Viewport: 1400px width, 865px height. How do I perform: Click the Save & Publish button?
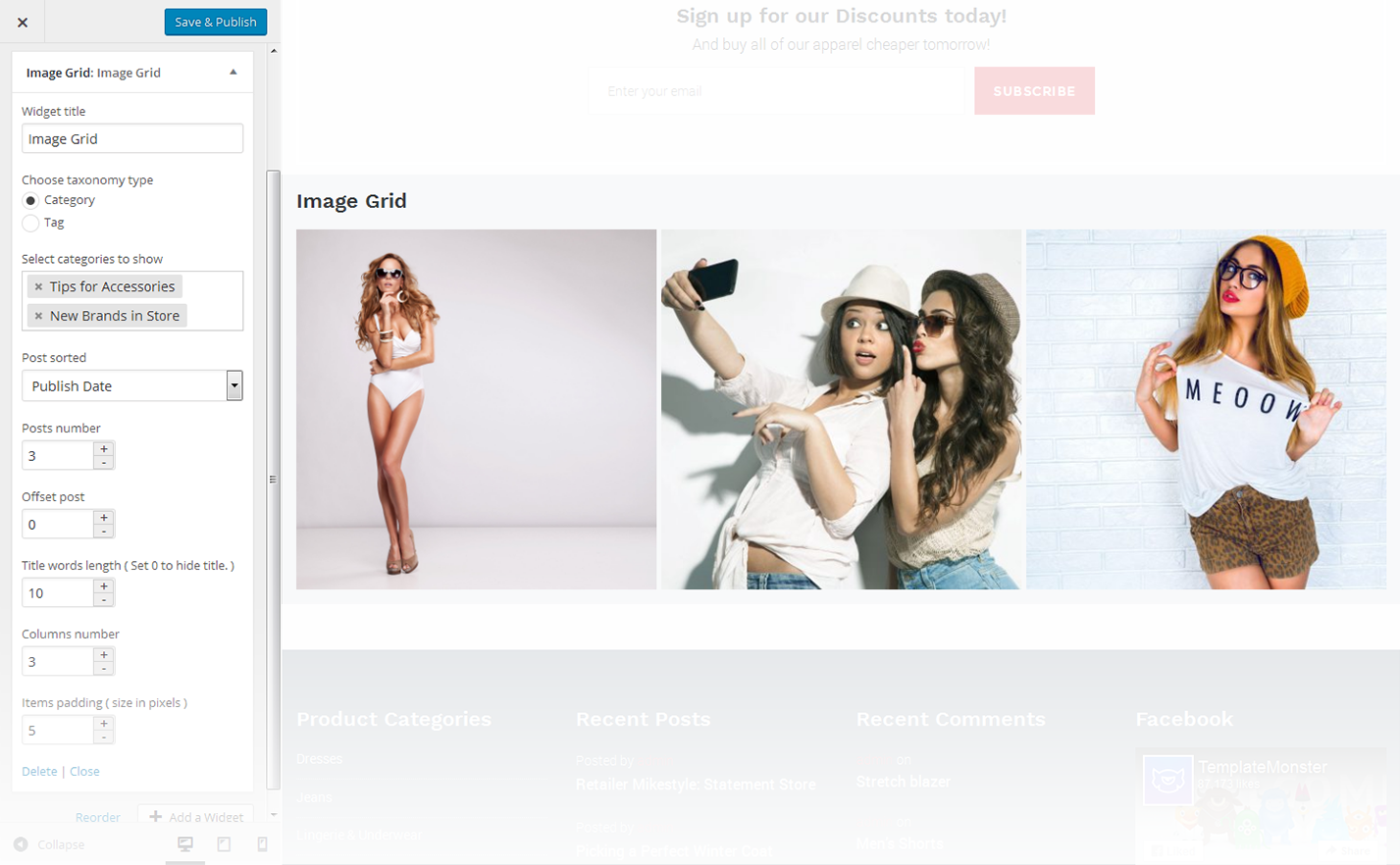[215, 22]
